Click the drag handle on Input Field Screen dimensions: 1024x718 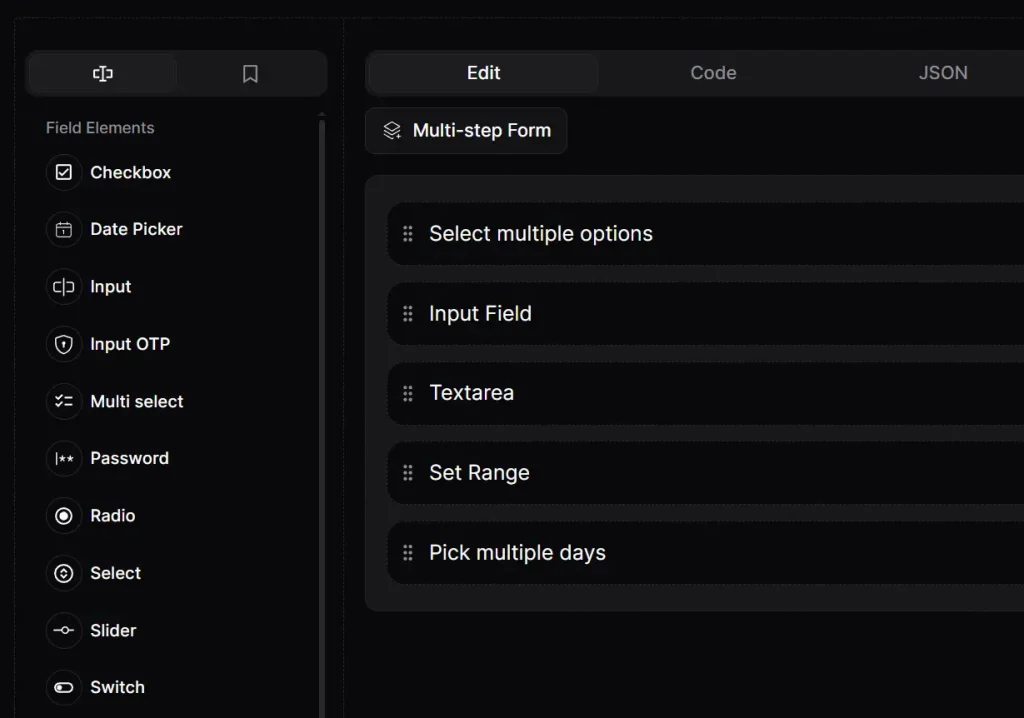point(408,313)
